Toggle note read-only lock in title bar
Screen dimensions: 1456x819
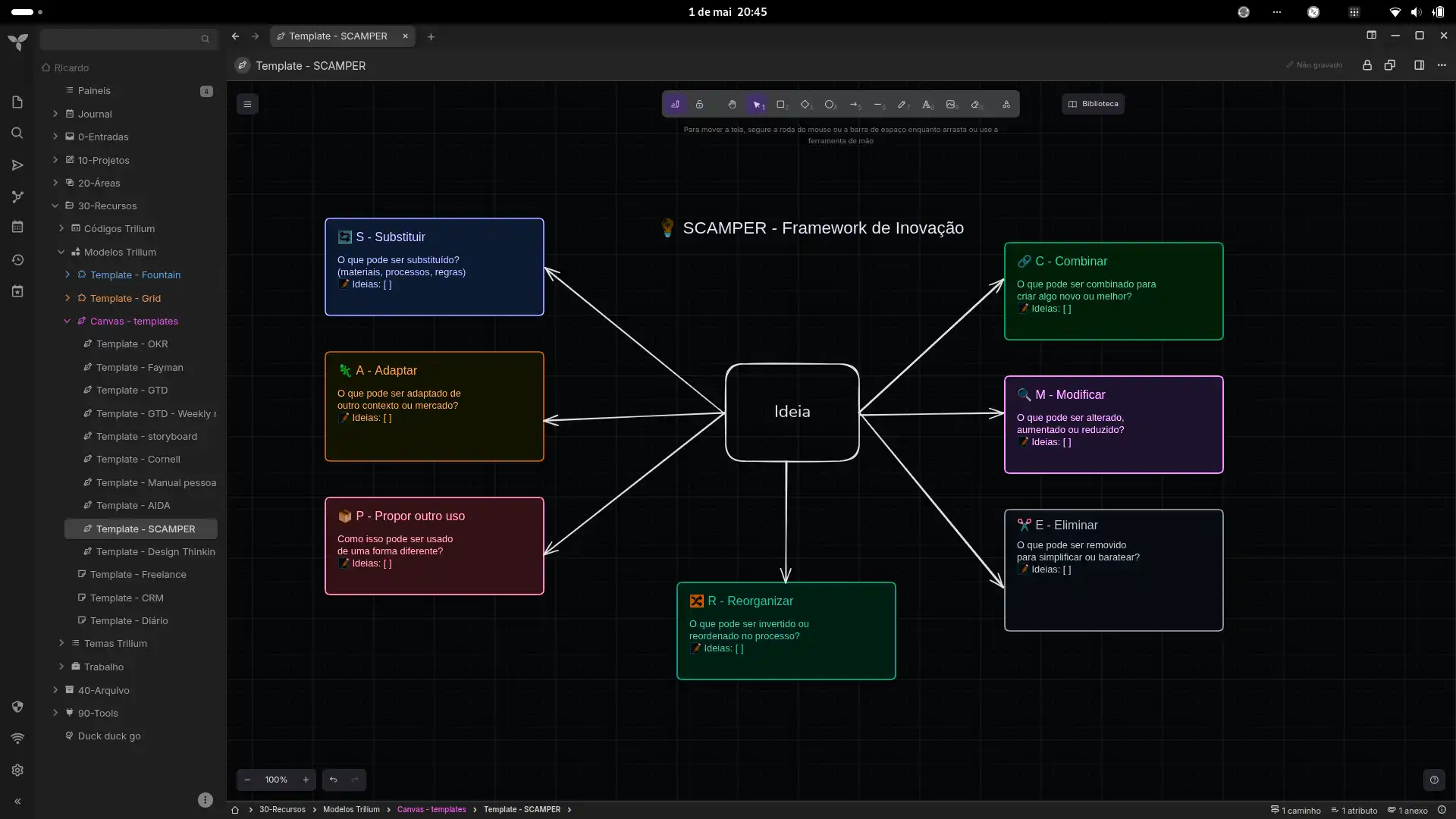[x=1367, y=65]
